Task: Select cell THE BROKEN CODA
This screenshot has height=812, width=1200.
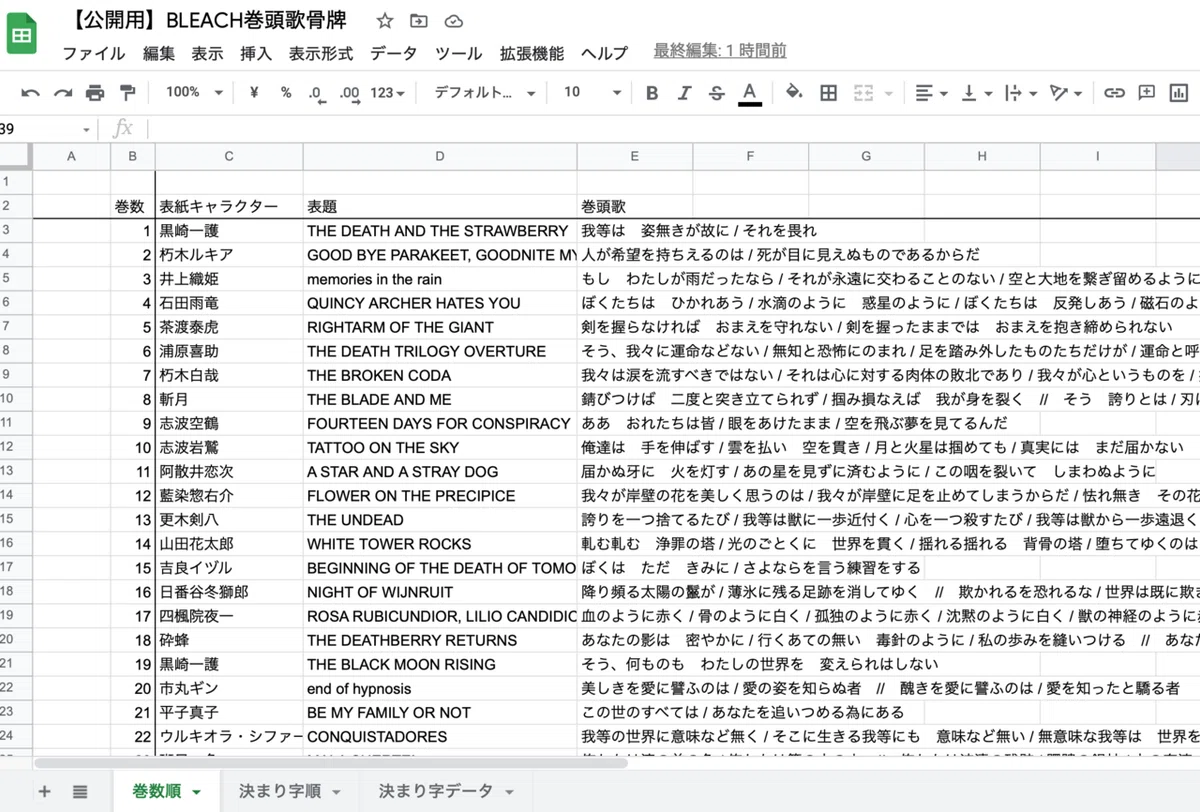Action: pos(440,375)
